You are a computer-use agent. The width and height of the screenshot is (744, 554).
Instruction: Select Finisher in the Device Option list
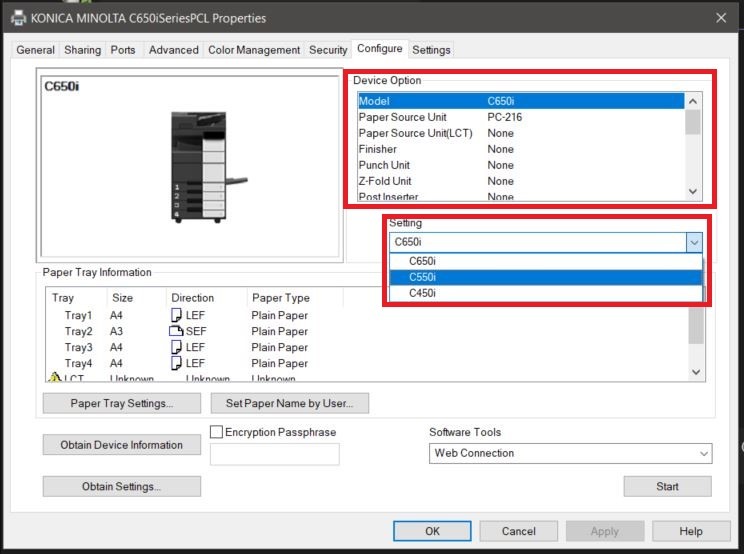coord(378,149)
